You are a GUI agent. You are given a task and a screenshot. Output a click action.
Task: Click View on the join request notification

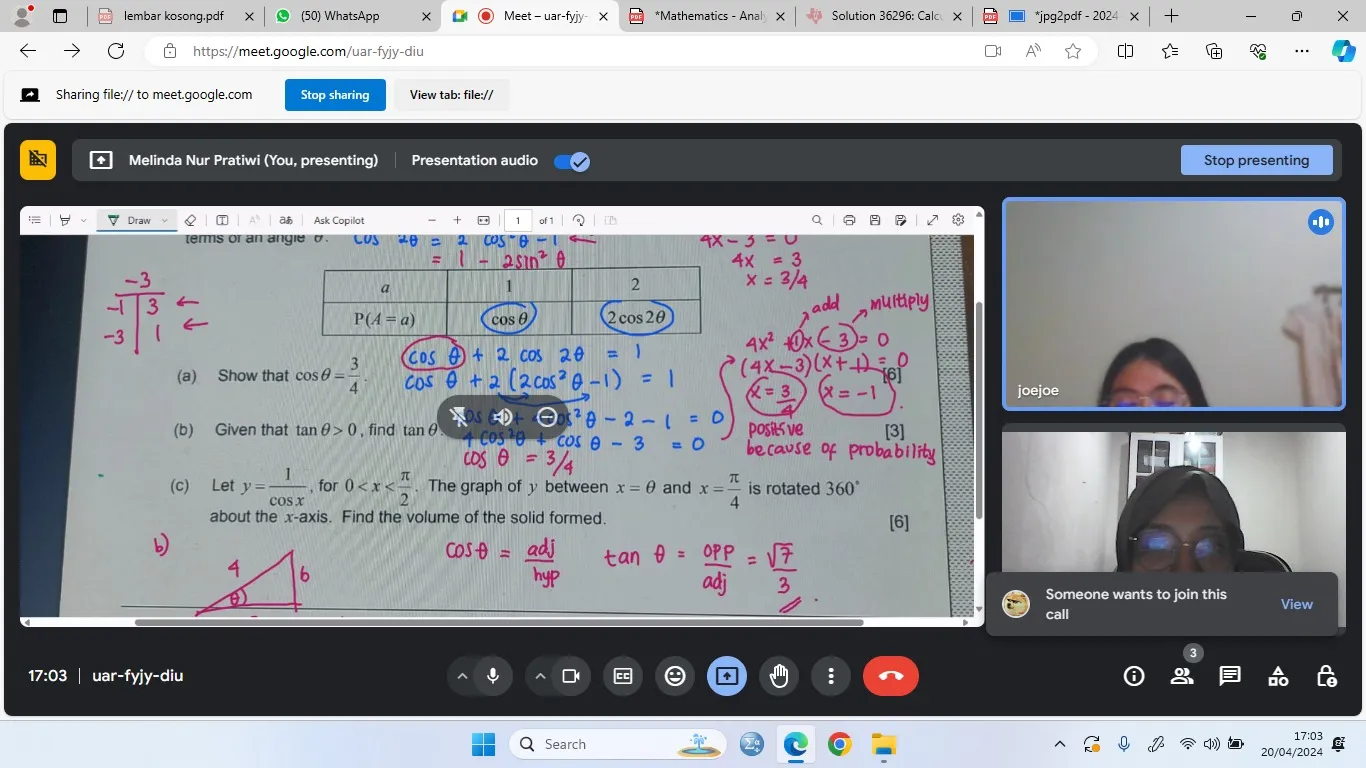(x=1296, y=604)
